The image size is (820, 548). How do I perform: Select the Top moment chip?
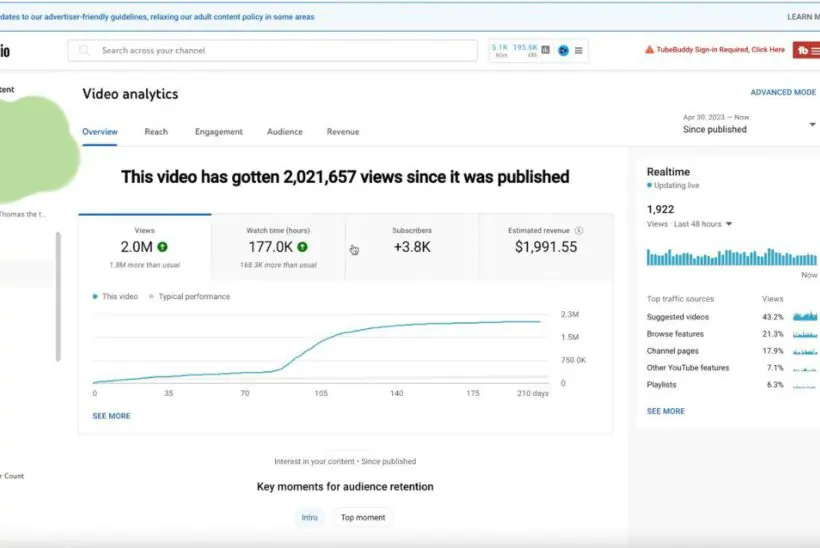click(x=362, y=517)
